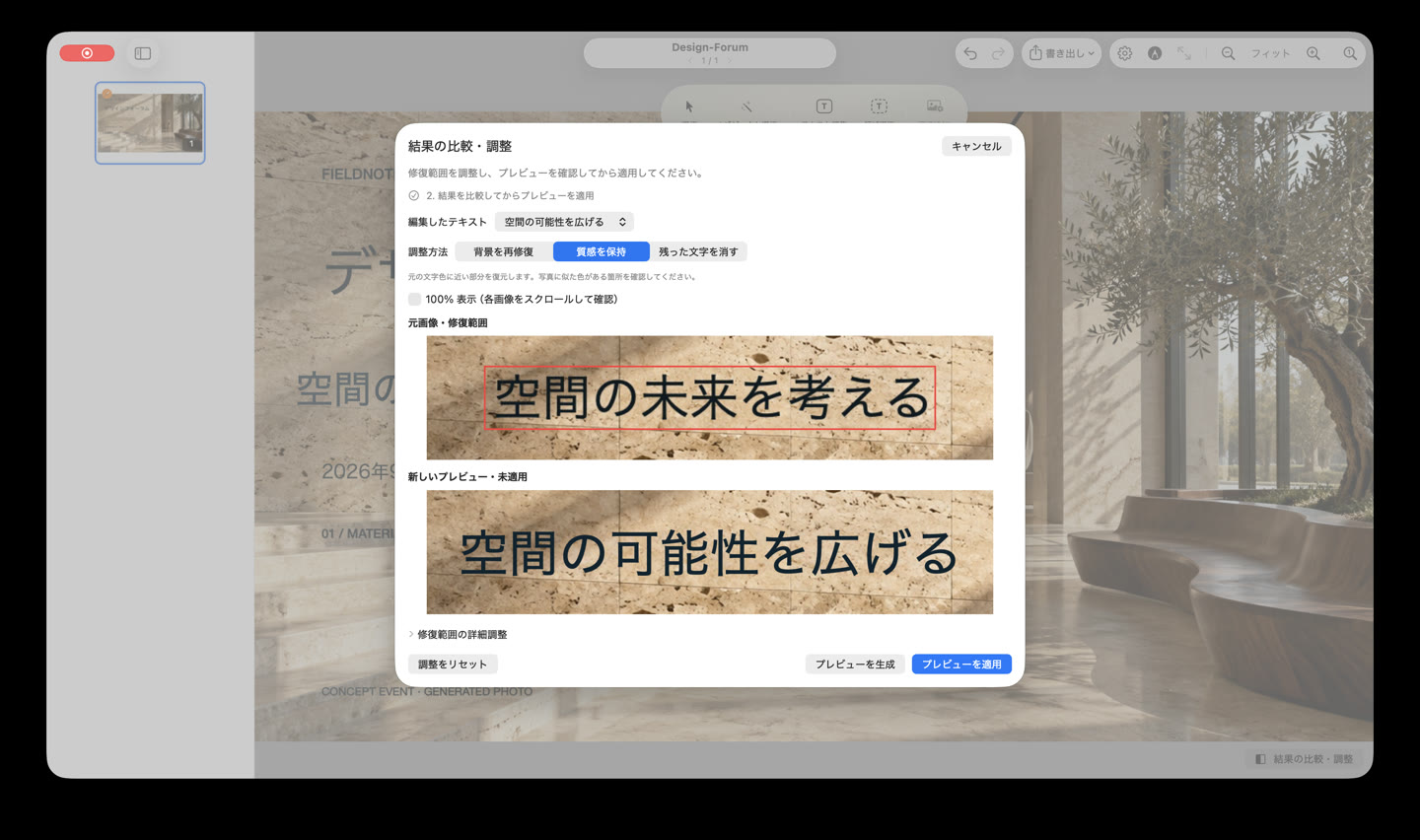Image resolution: width=1420 pixels, height=840 pixels.
Task: Go to the previous page chevron
Action: [x=688, y=61]
